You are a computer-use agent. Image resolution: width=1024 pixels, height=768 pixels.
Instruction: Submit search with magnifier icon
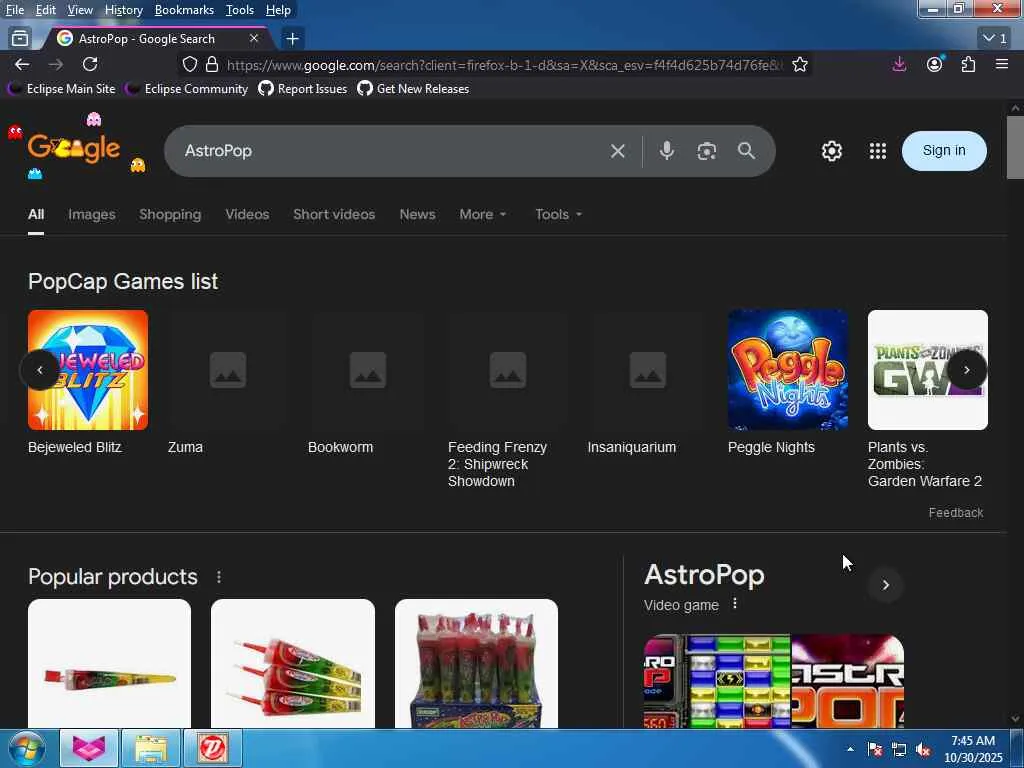(x=746, y=151)
